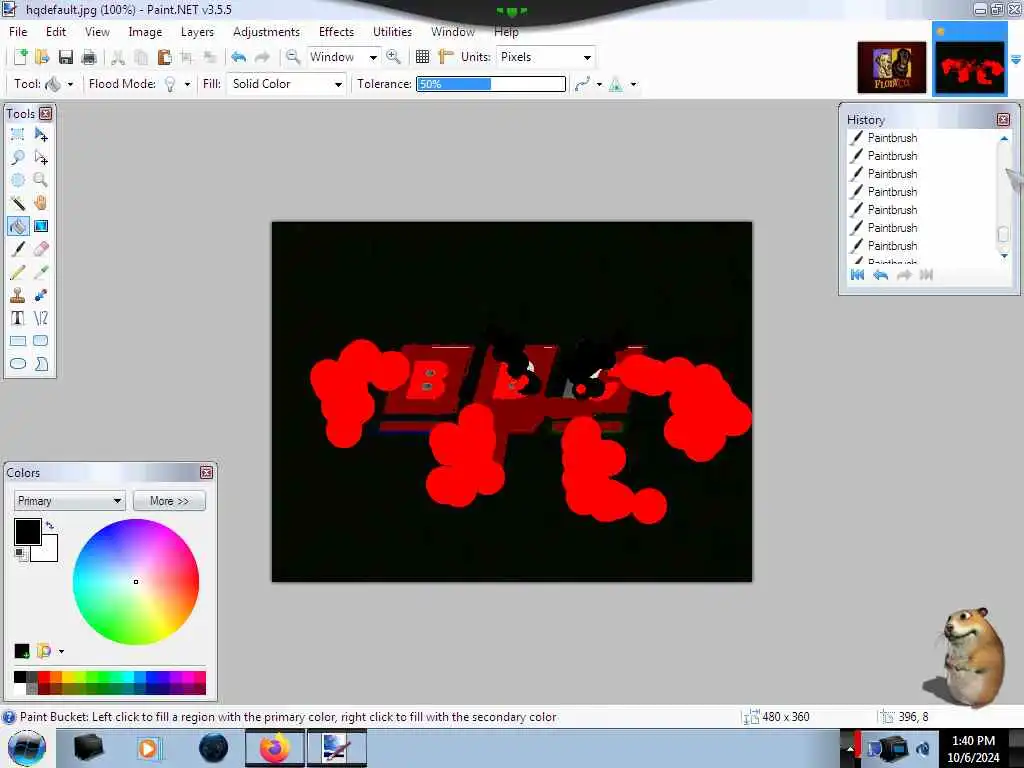Click the Paste clipboard toolbar icon
Viewport: 1024px width, 768px height.
pos(165,57)
